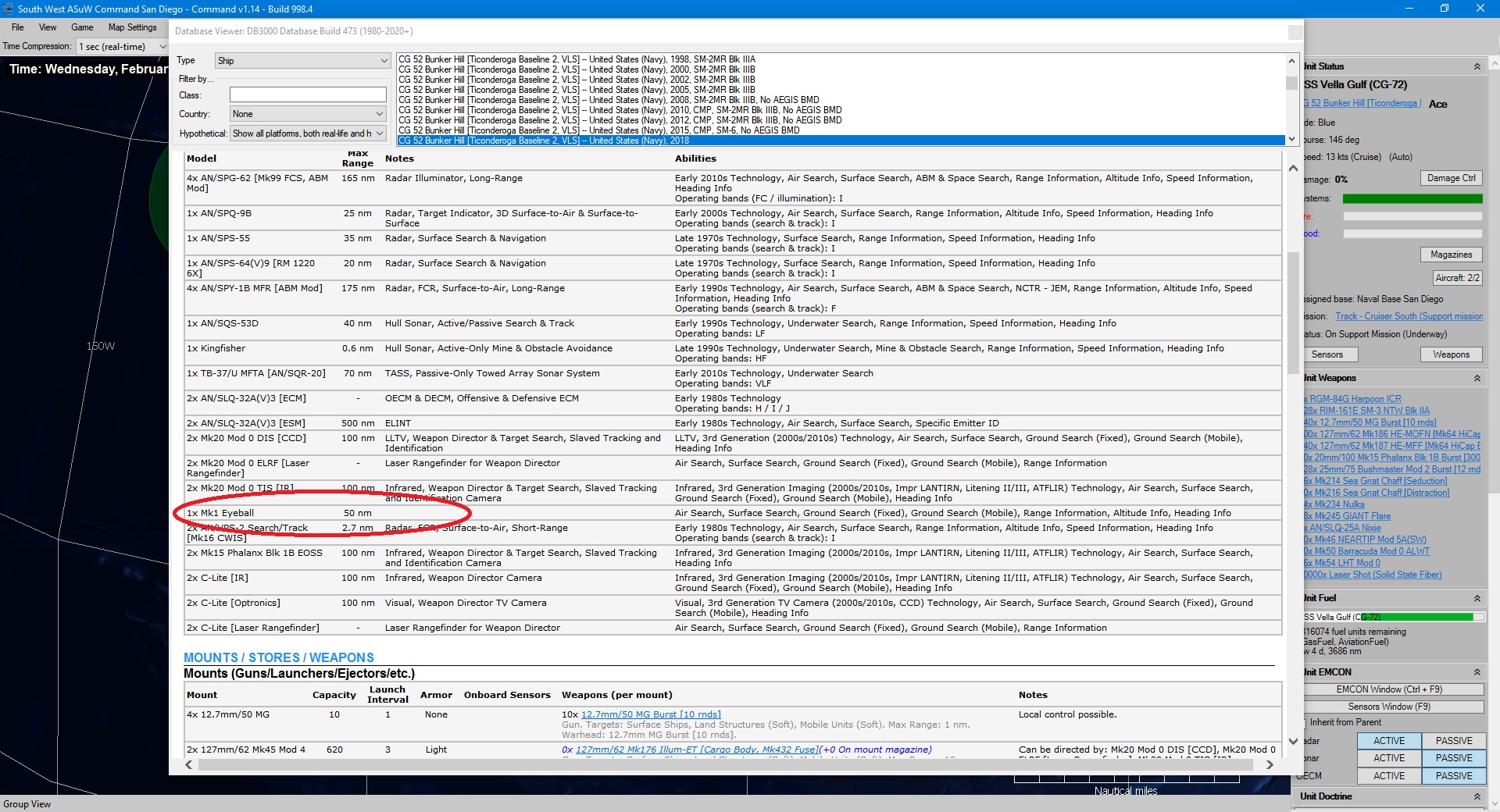Click the database page scroll-up arrow
This screenshot has height=812, width=1500.
coord(1292,168)
